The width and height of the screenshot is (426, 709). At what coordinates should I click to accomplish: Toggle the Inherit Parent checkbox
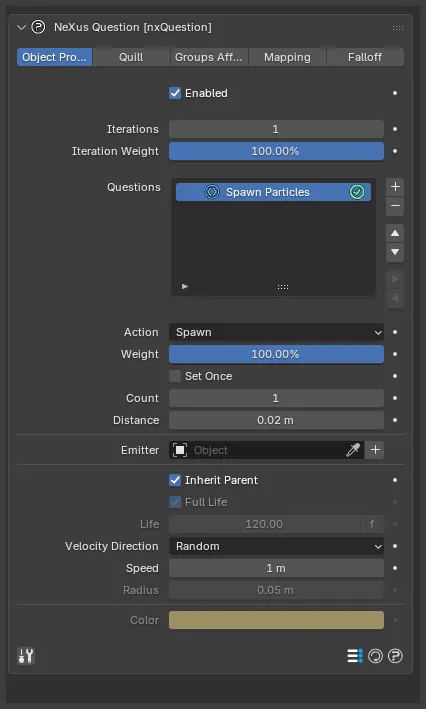pyautogui.click(x=175, y=480)
